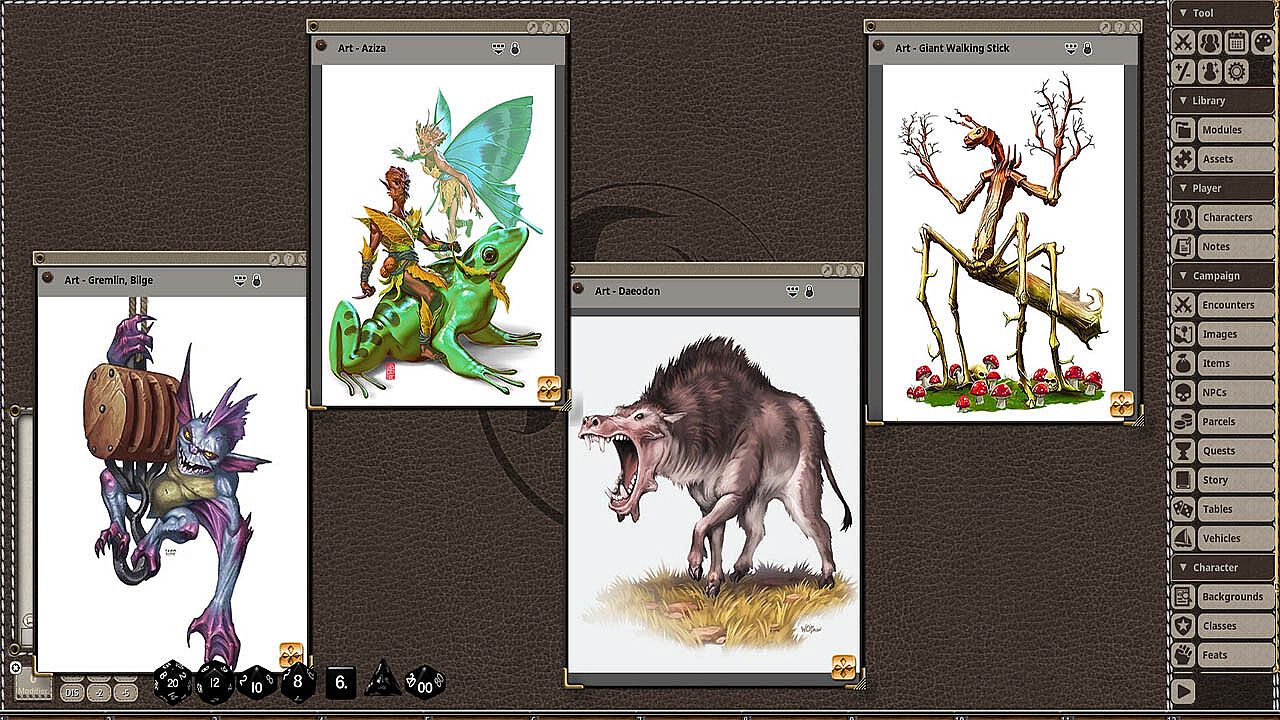Pick the d12 die

point(214,682)
